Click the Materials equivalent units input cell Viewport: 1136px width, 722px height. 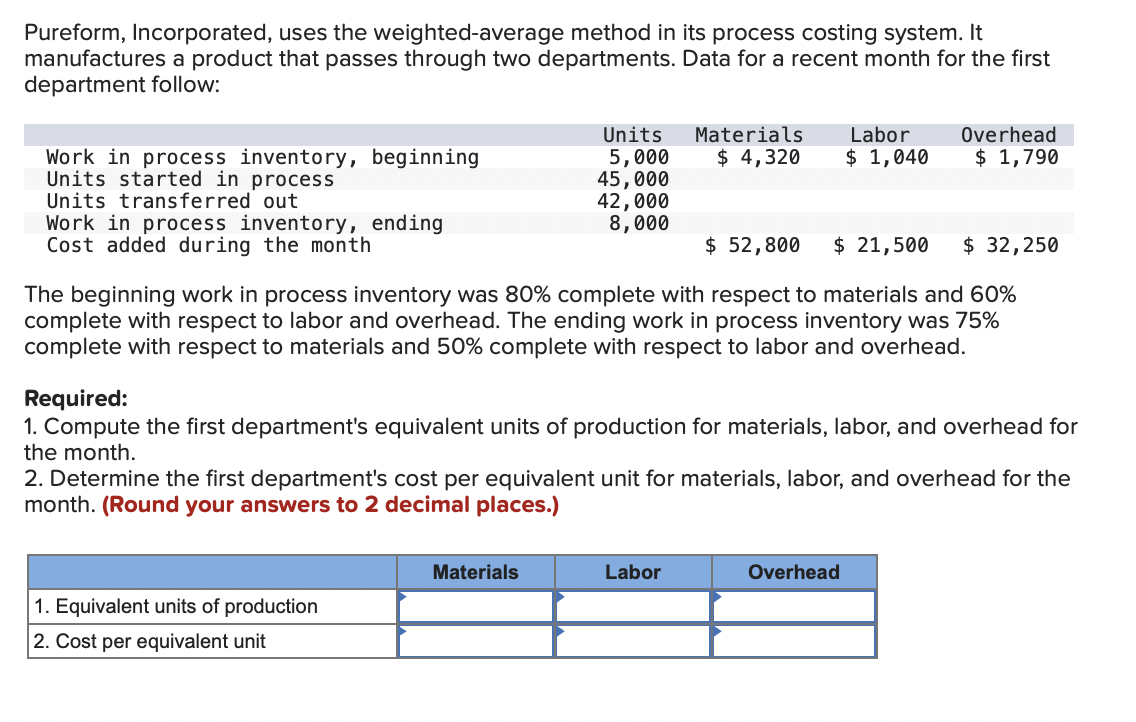(475, 606)
